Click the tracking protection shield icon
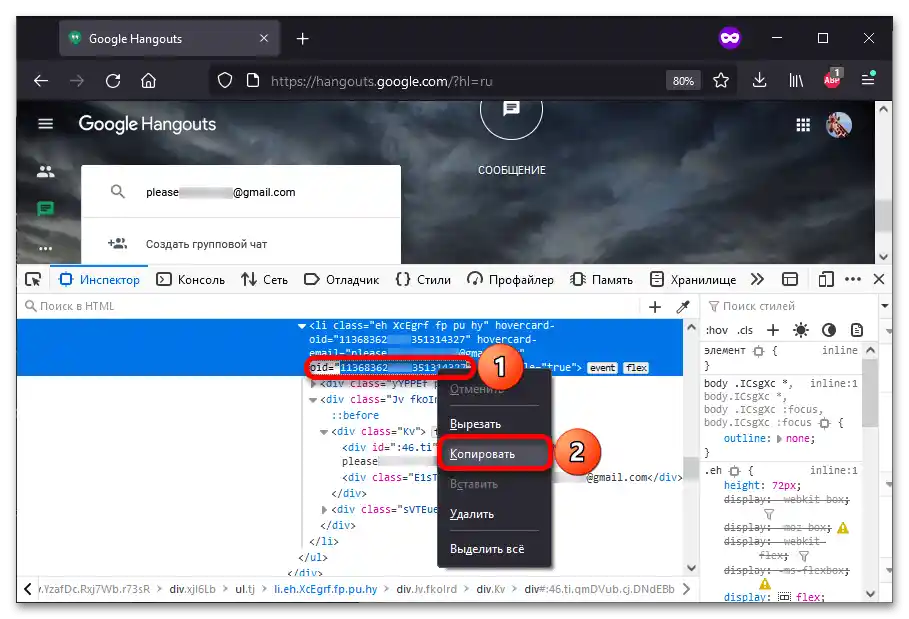 tap(226, 81)
